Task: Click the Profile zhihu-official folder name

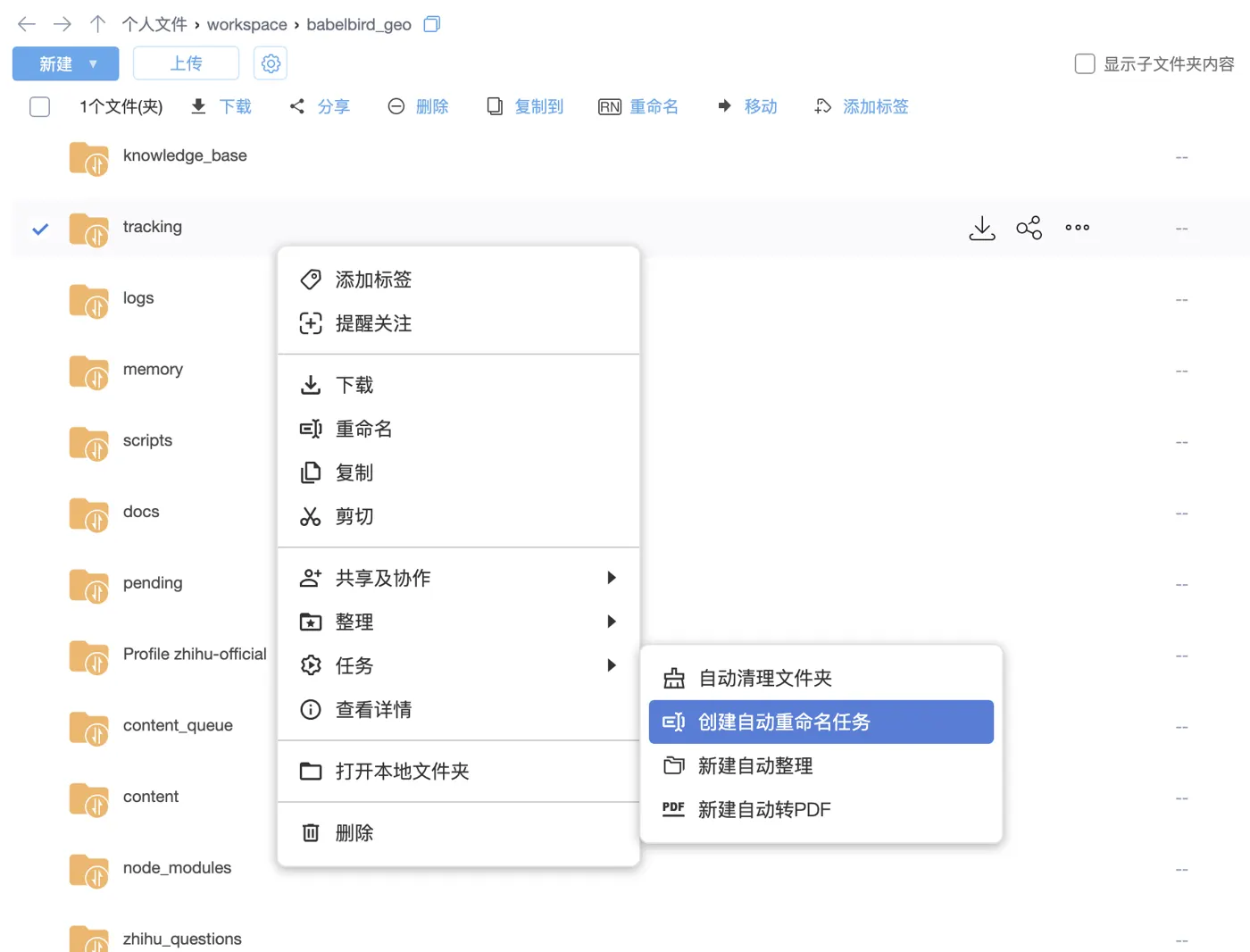Action: point(195,655)
